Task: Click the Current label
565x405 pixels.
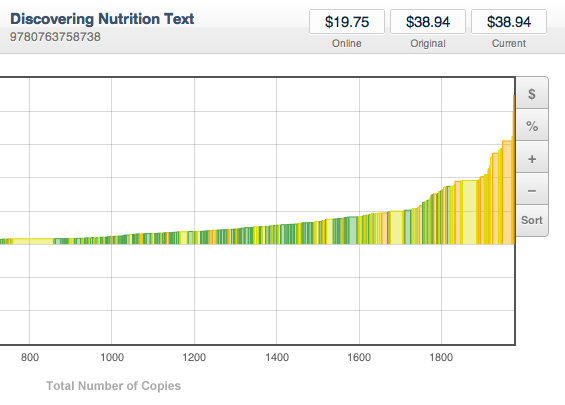Action: pyautogui.click(x=509, y=44)
